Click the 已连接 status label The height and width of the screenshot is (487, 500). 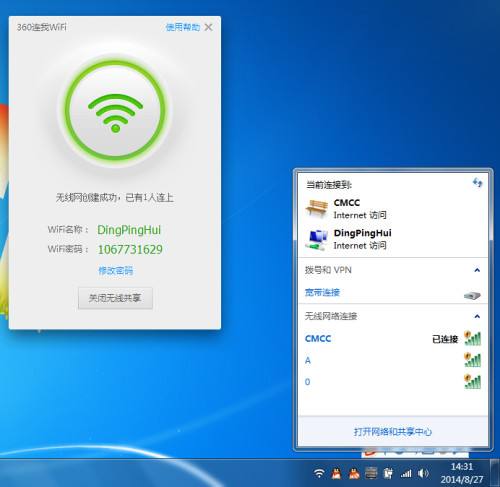(x=445, y=339)
